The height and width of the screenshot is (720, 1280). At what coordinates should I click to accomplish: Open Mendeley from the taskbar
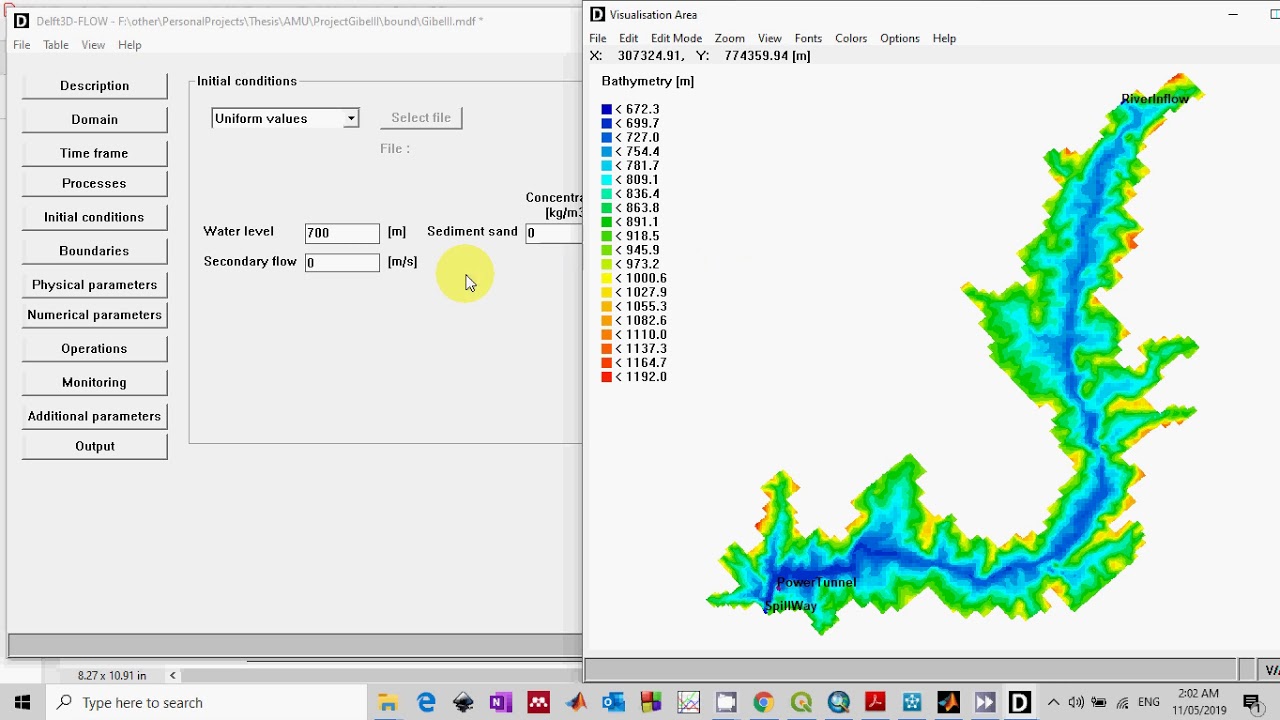click(x=538, y=703)
